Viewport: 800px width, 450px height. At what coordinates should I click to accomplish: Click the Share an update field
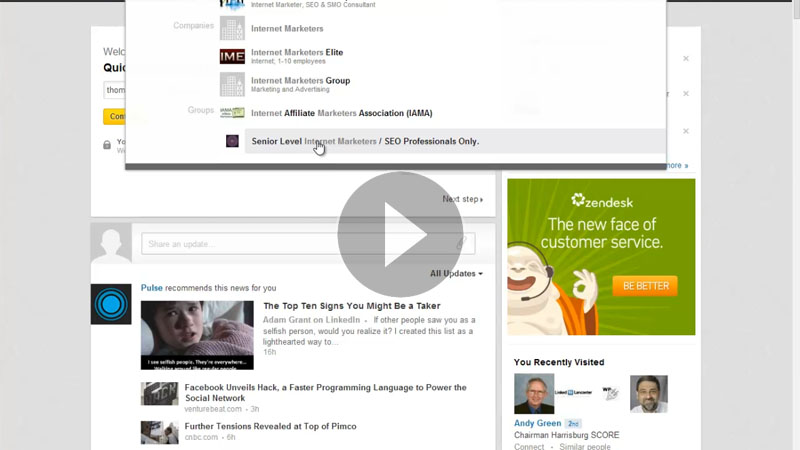tap(308, 244)
